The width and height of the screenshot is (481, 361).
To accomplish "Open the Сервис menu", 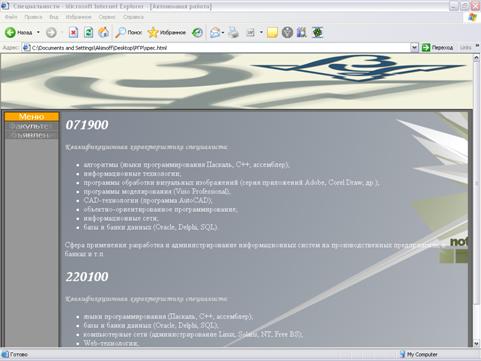I will pyautogui.click(x=107, y=17).
